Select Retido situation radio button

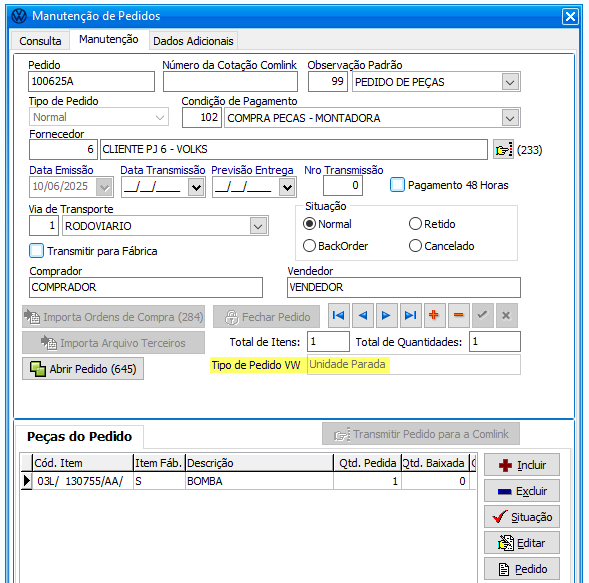click(415, 224)
